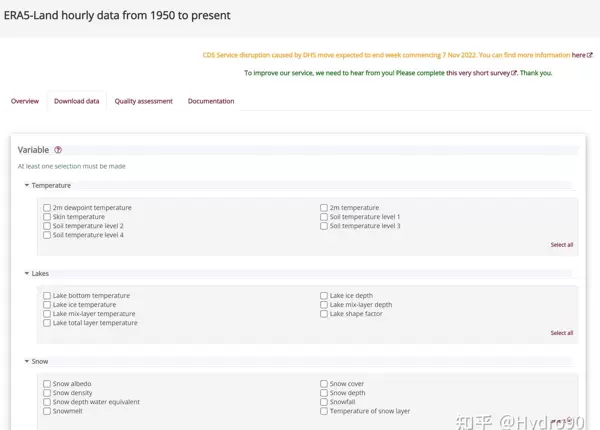Check the Lake shape factor box
This screenshot has height=430, width=600.
324,314
